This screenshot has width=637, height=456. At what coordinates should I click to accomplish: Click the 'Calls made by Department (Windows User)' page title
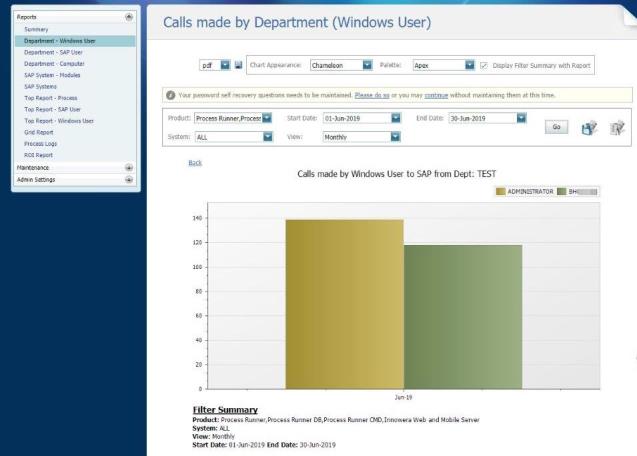point(297,22)
